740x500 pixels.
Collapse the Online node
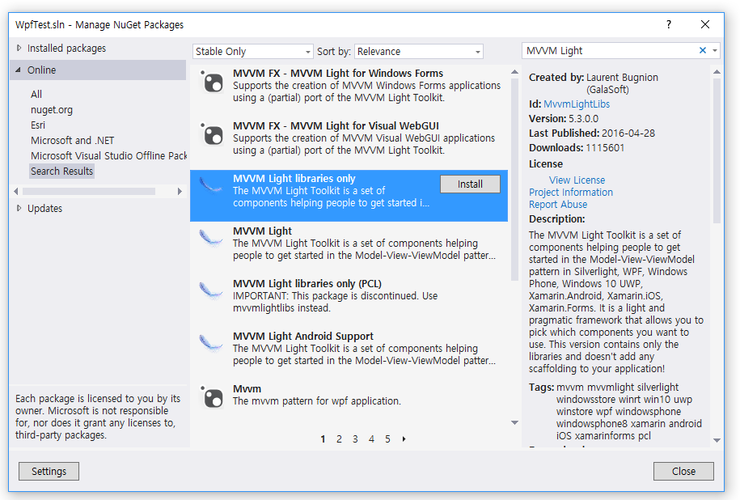click(x=18, y=70)
